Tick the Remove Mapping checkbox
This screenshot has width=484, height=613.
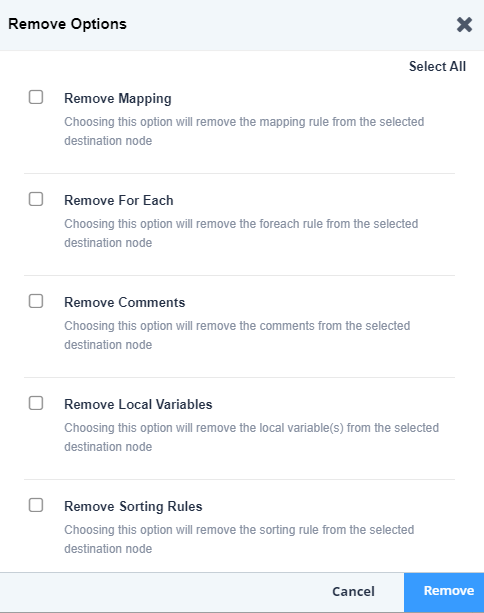pos(36,97)
